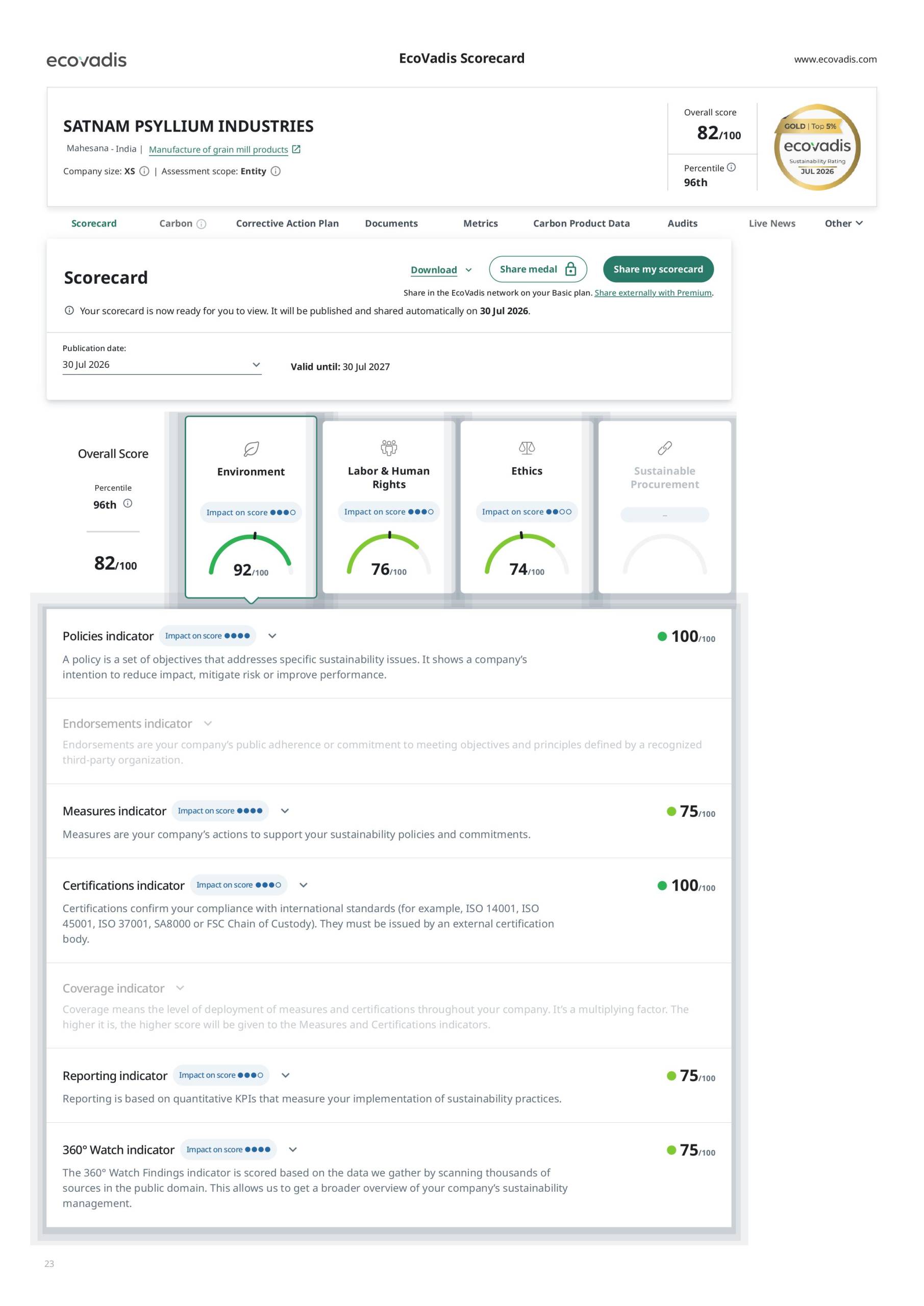Select the Sustainable Procurement card
The width and height of the screenshot is (924, 1306).
click(x=664, y=507)
